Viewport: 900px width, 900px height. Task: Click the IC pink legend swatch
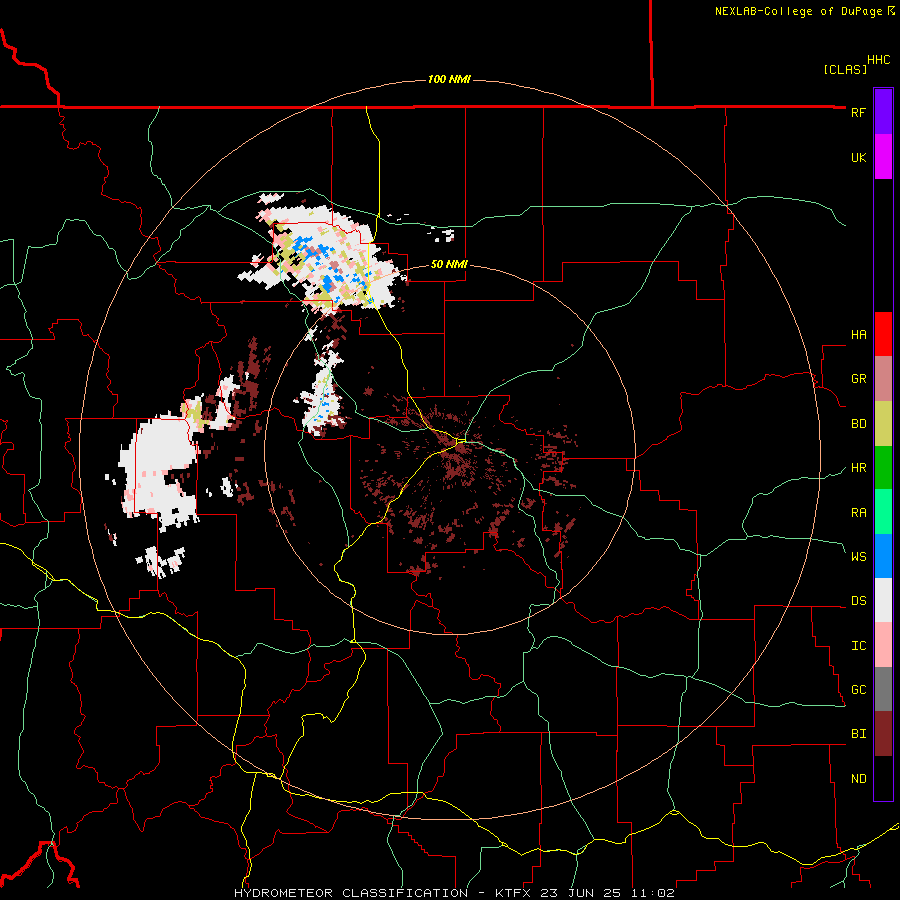(x=883, y=645)
